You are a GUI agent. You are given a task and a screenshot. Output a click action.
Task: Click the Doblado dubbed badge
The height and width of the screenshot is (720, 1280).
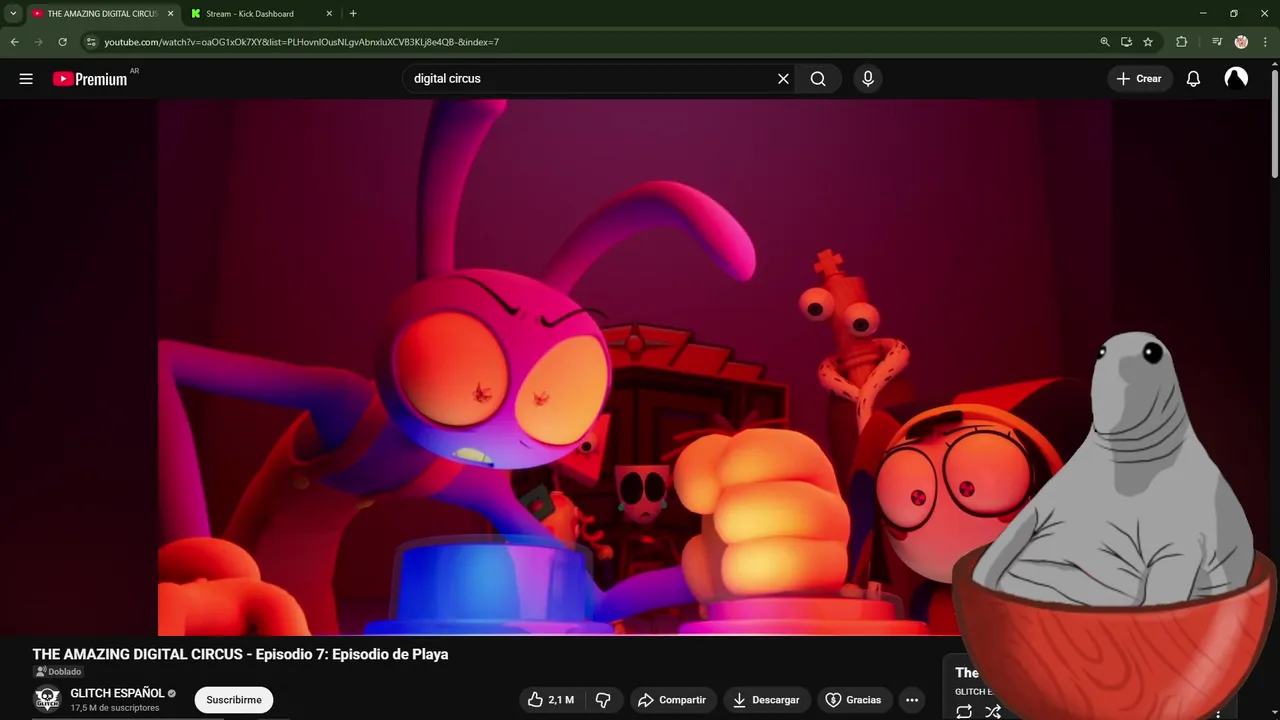(x=58, y=672)
